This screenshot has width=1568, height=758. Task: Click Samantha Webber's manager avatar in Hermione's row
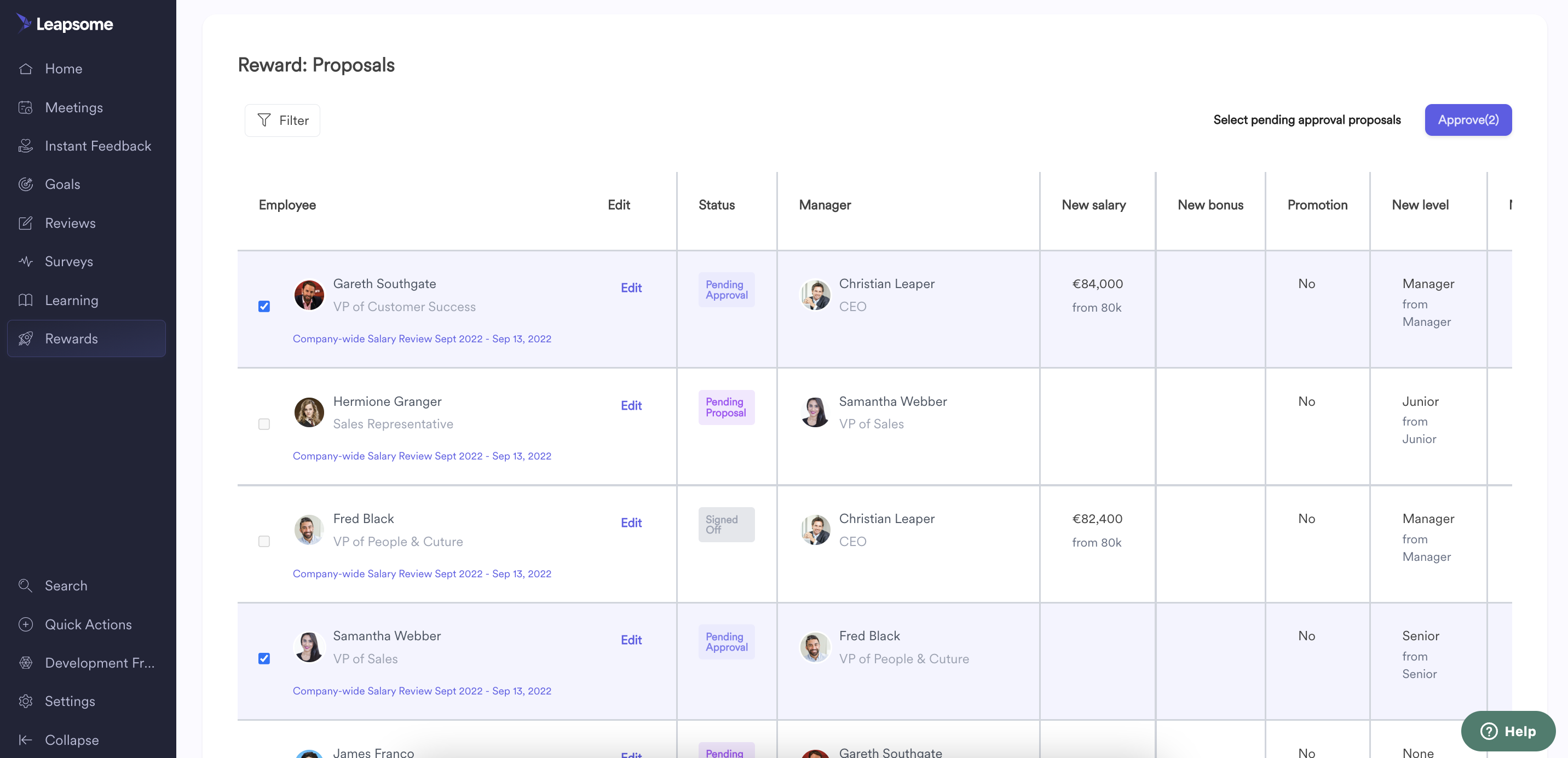[815, 413]
